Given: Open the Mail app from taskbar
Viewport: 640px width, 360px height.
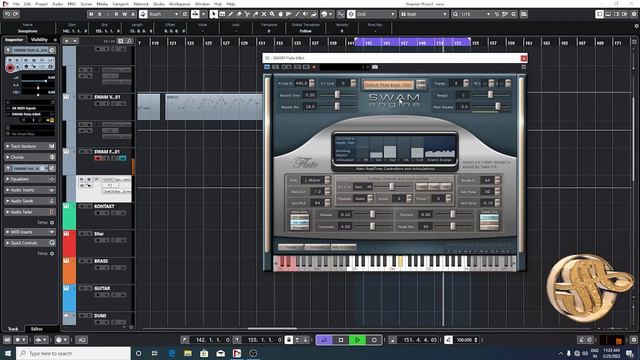Looking at the screenshot, I should (x=220, y=353).
